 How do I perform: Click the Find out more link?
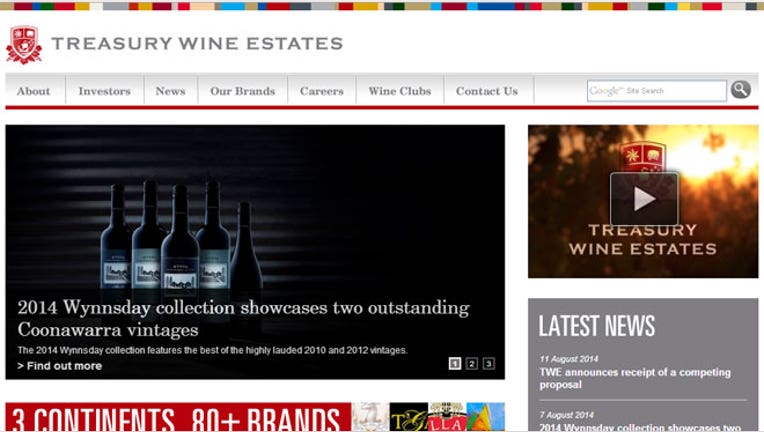click(x=59, y=366)
